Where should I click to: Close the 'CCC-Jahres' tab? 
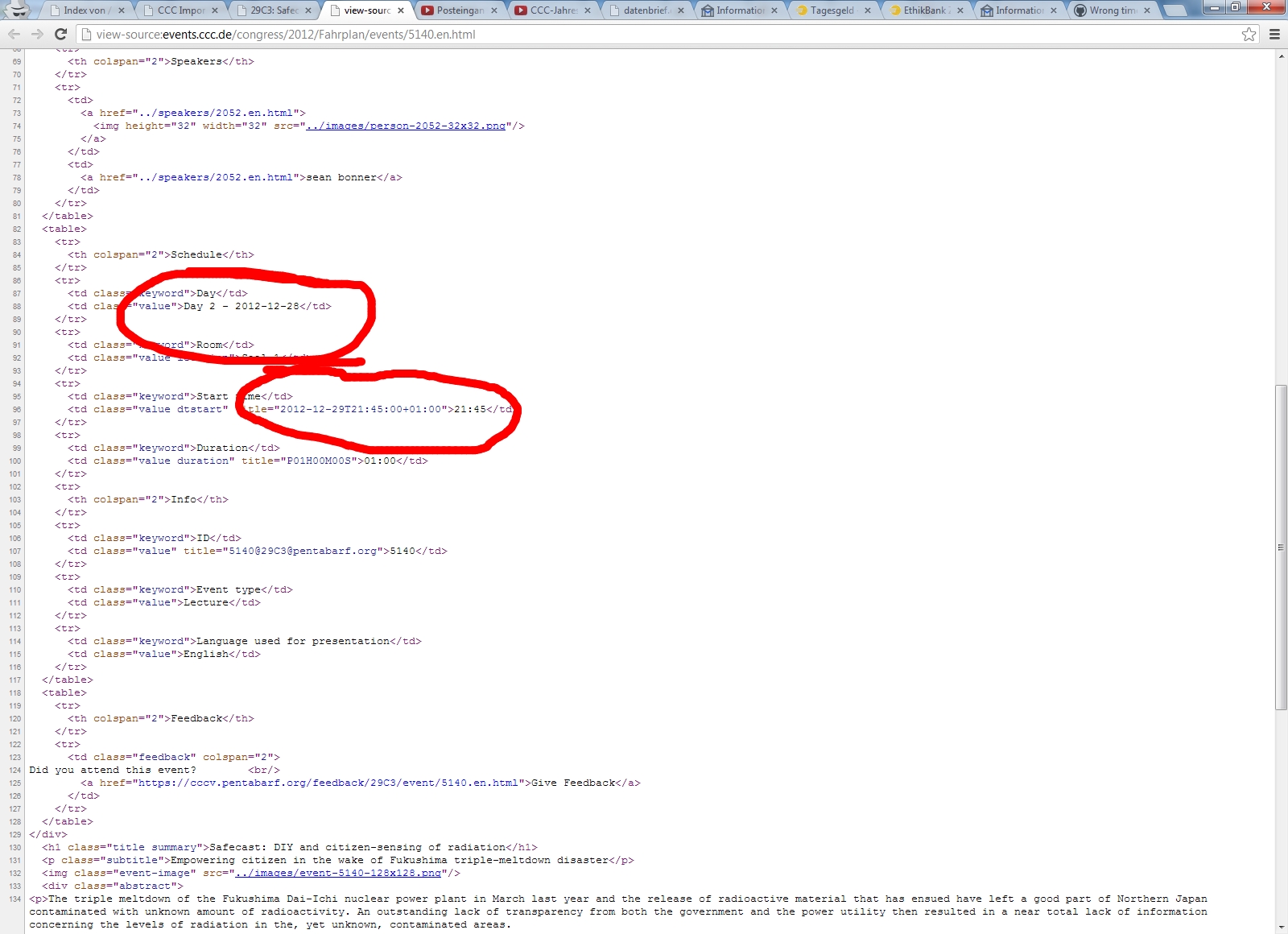tap(588, 10)
